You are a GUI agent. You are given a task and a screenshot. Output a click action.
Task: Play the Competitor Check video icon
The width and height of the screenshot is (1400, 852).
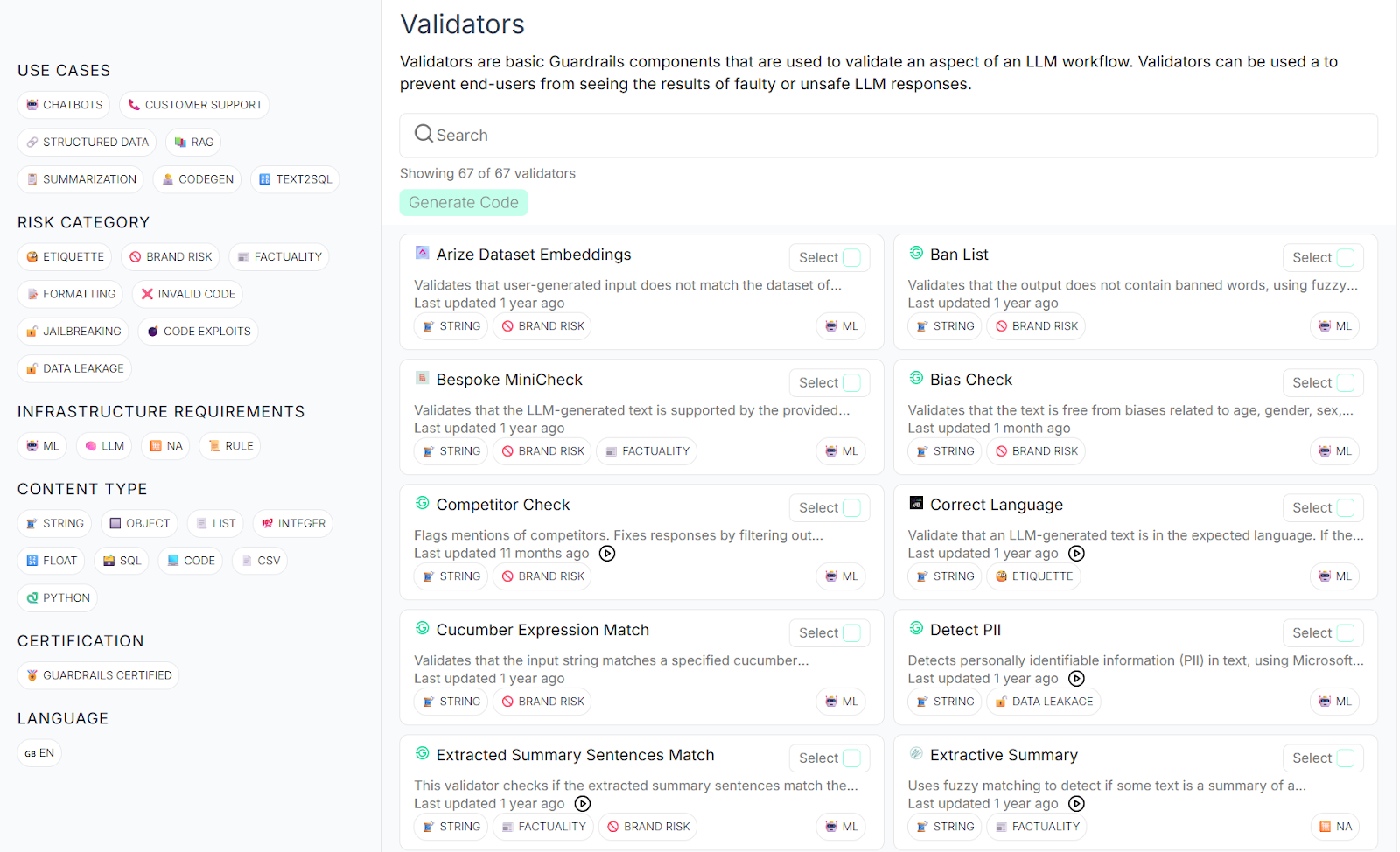[x=607, y=554]
